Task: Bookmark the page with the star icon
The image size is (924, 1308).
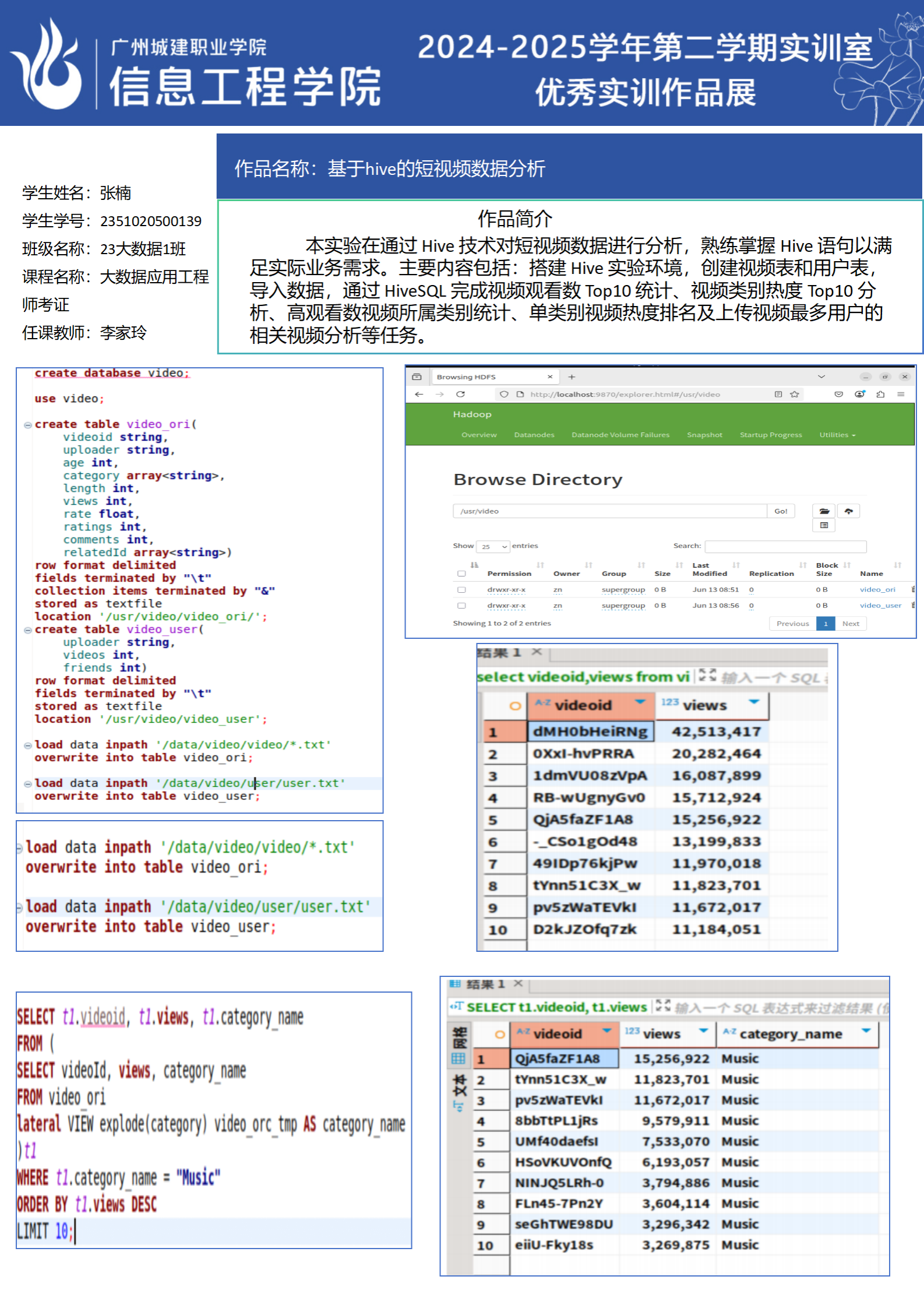Action: point(794,395)
